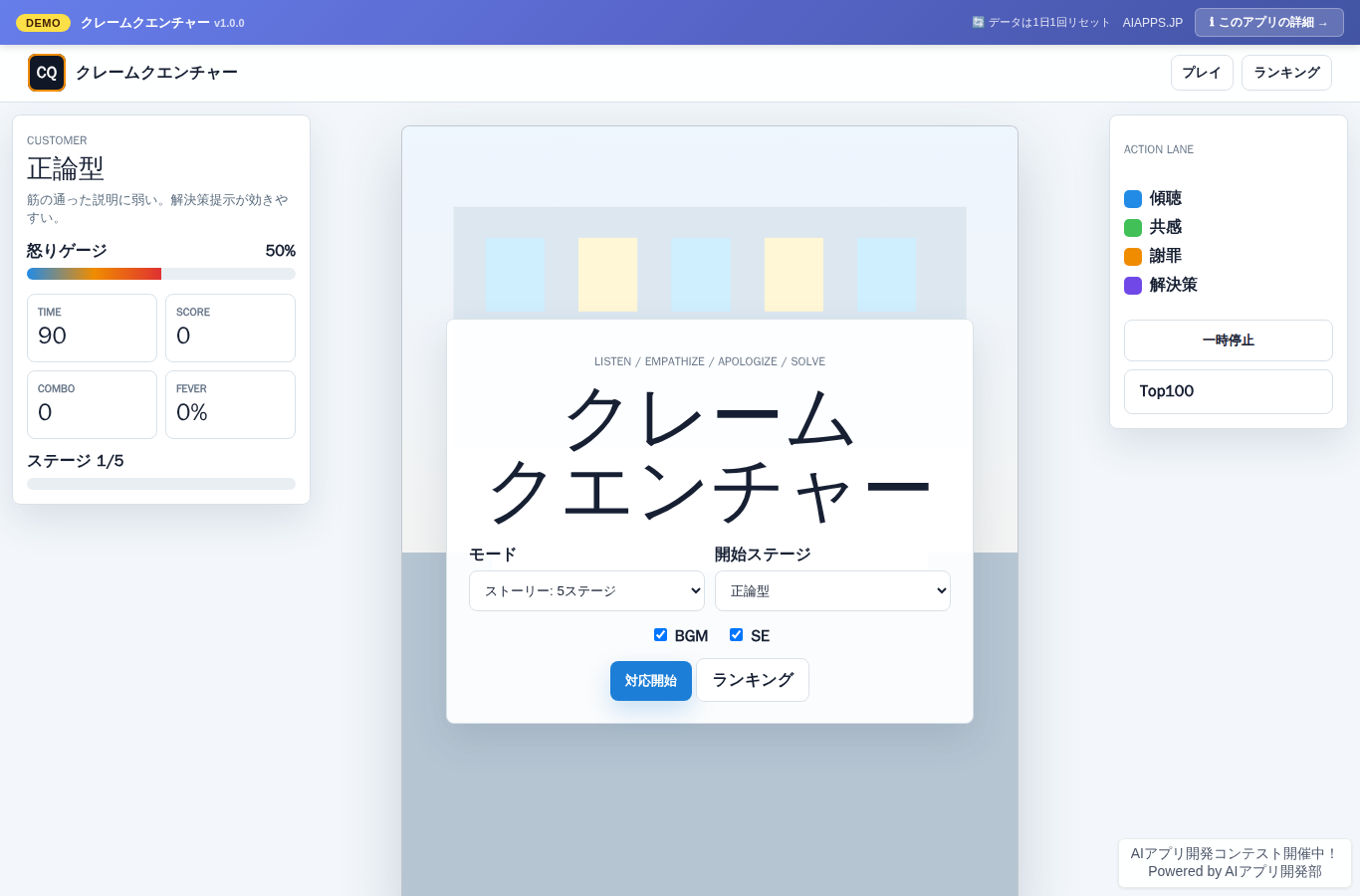Click the 傾聴 action label
The image size is (1360, 896).
1166,198
